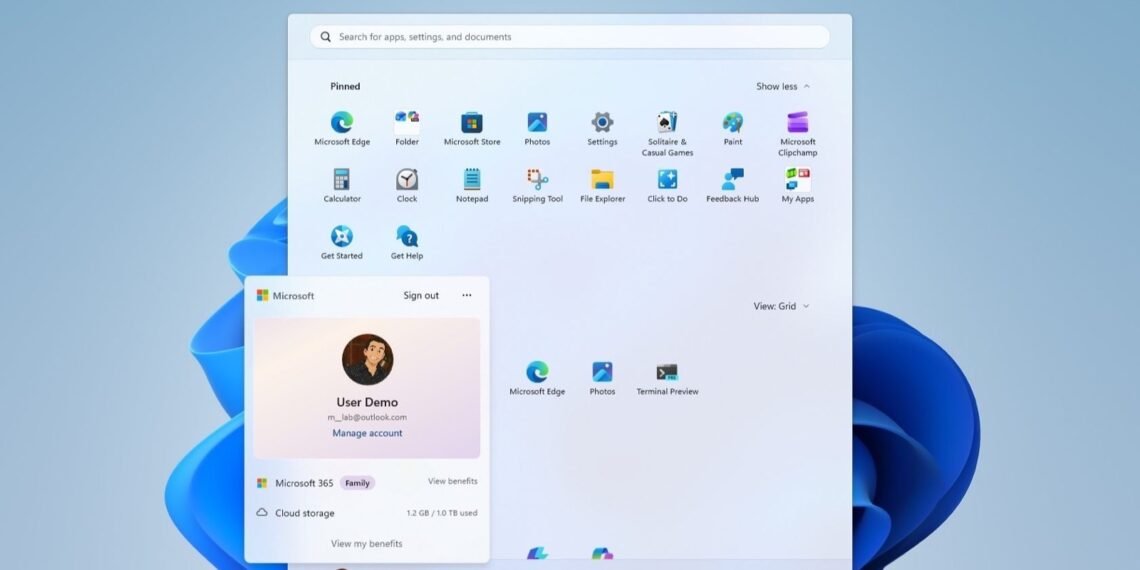Click the Pinned section heading

pyautogui.click(x=345, y=86)
